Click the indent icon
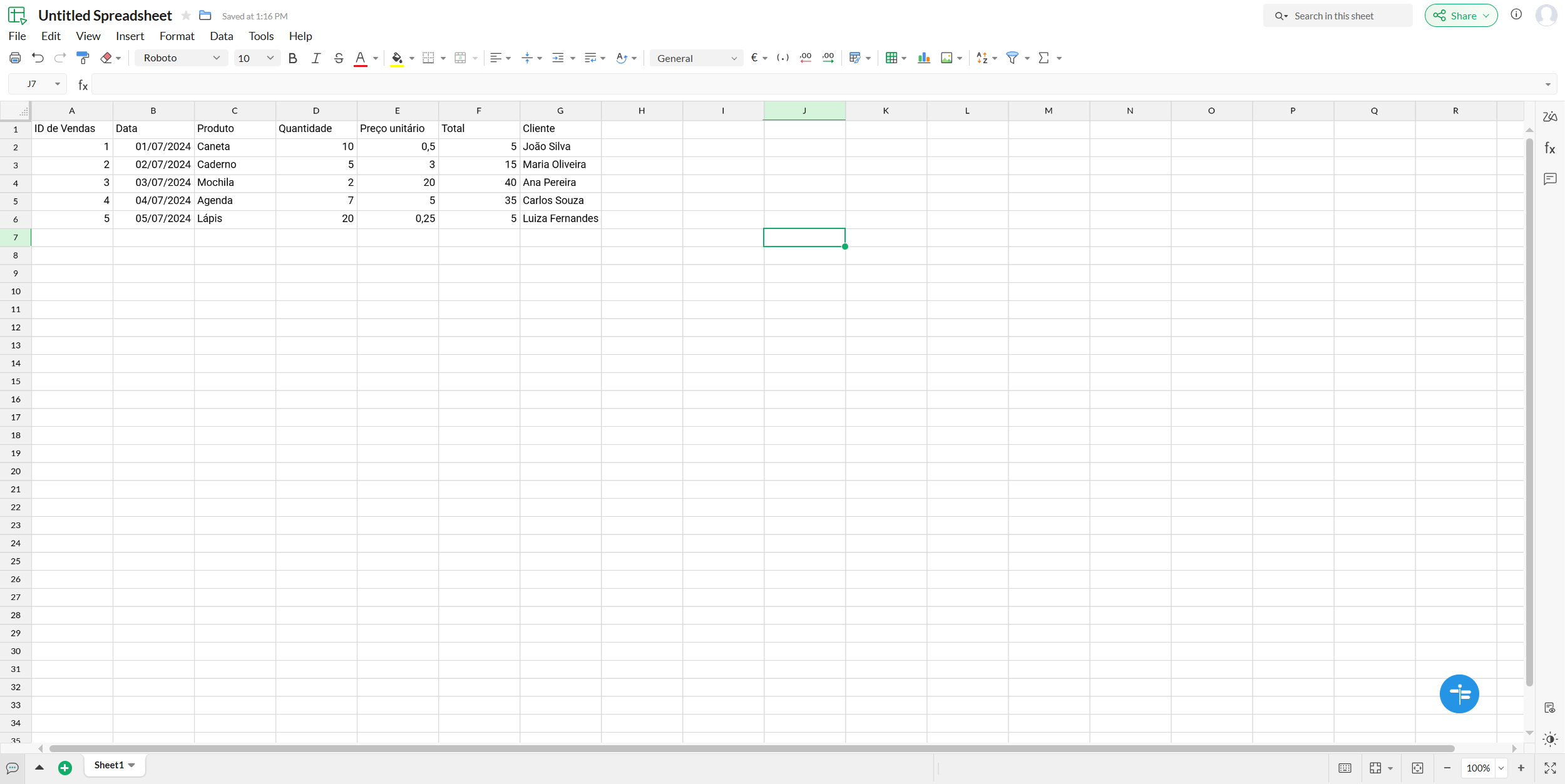The height and width of the screenshot is (784, 1565). (558, 58)
